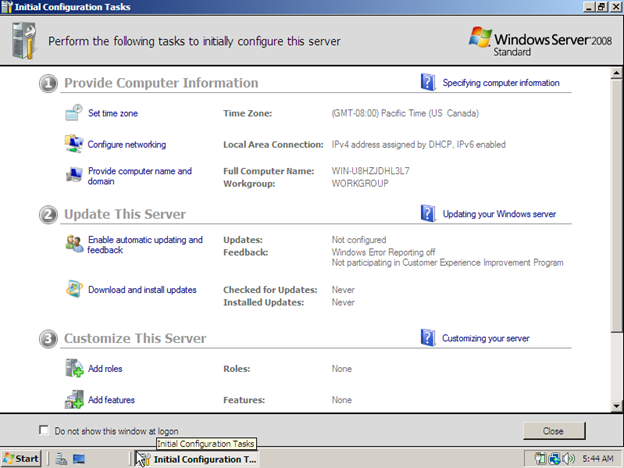This screenshot has width=624, height=468.
Task: Click the Set time zone clock icon
Action: click(x=74, y=113)
